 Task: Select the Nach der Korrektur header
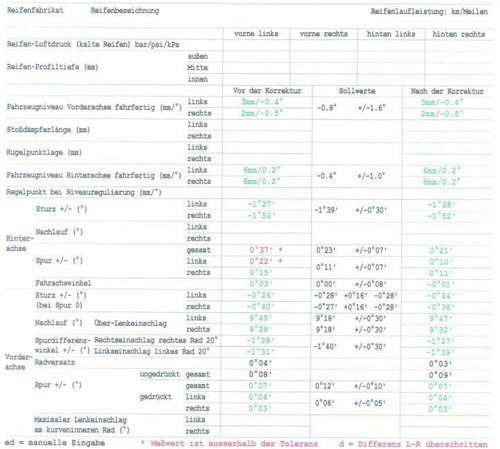coord(447,91)
